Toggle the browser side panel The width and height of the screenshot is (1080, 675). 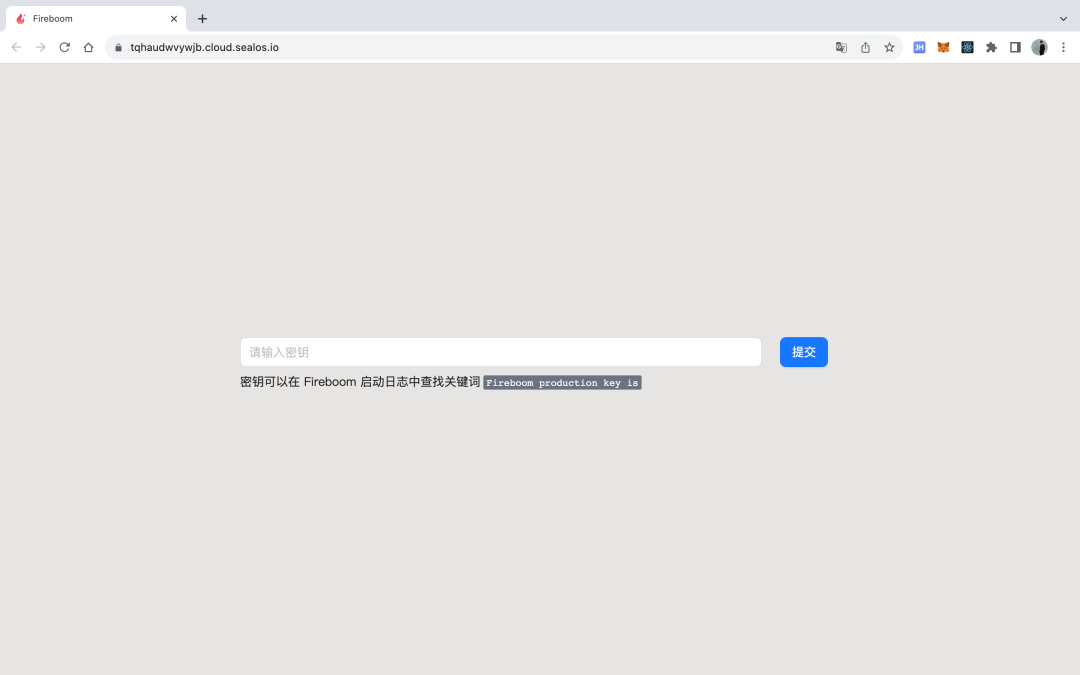click(x=1015, y=48)
